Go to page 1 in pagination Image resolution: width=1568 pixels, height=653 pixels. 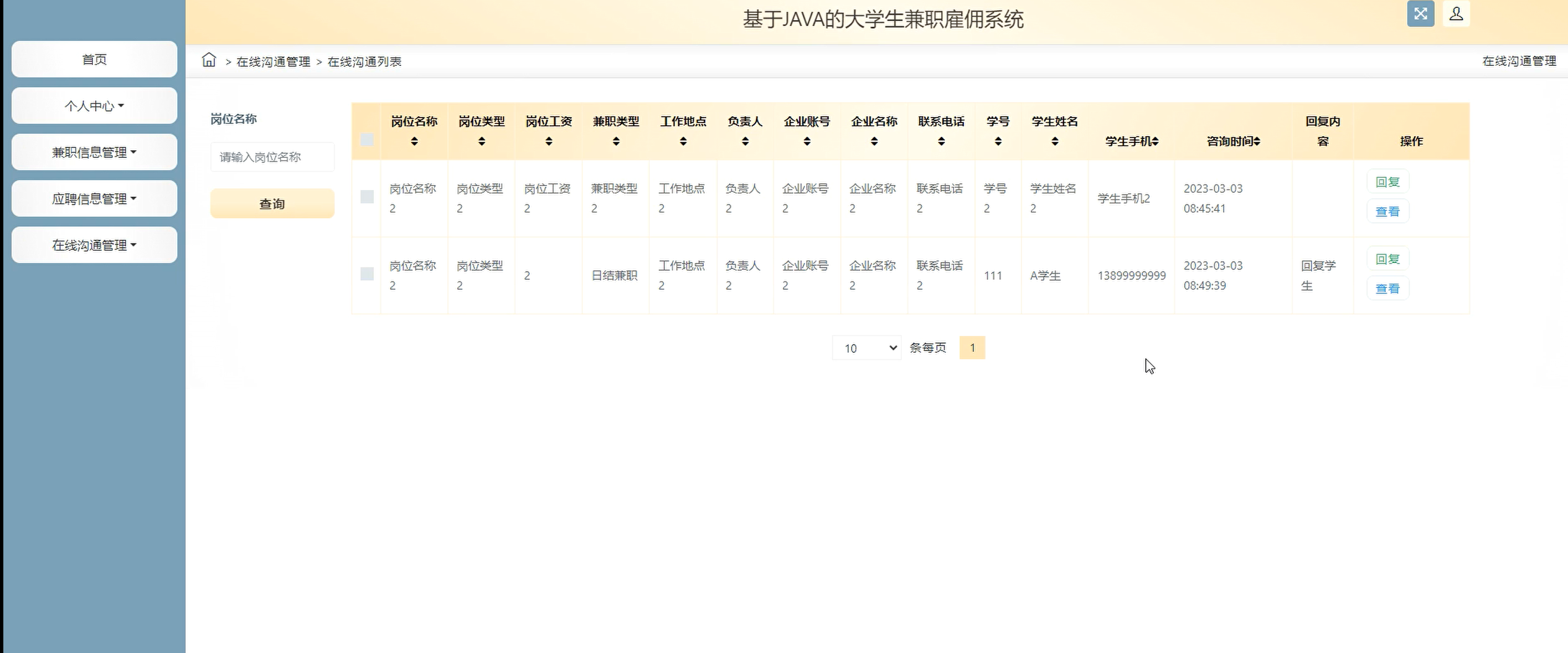pyautogui.click(x=972, y=348)
